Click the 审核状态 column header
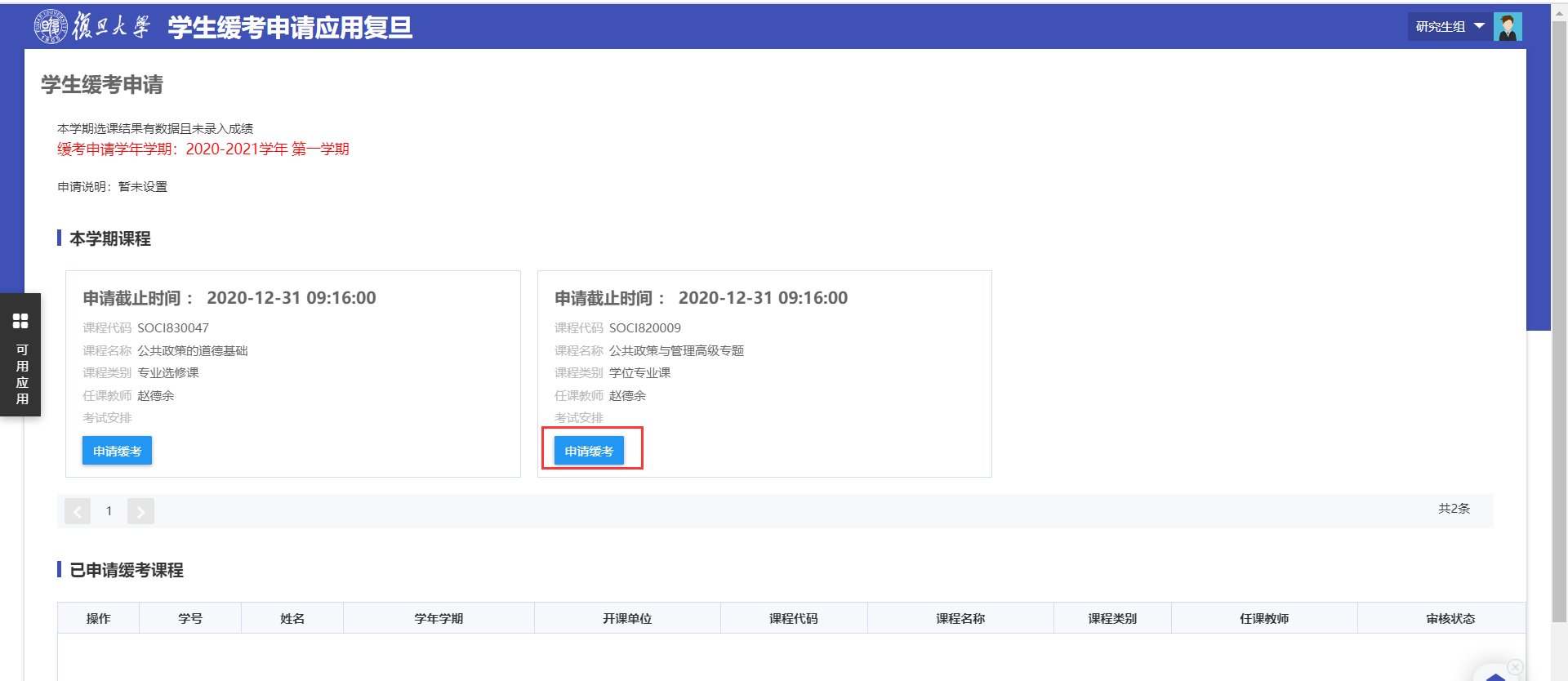Screen dimensions: 1568x681 1450,618
